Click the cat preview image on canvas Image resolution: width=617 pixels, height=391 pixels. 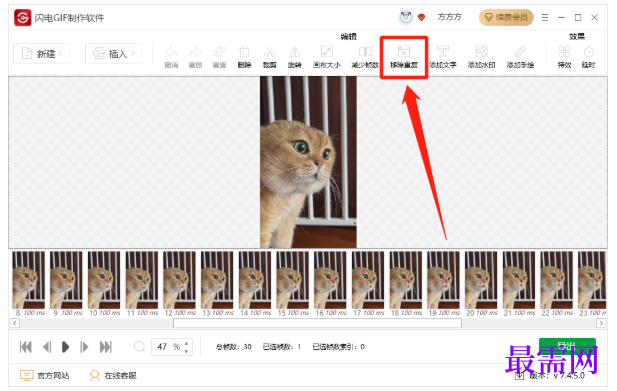308,162
